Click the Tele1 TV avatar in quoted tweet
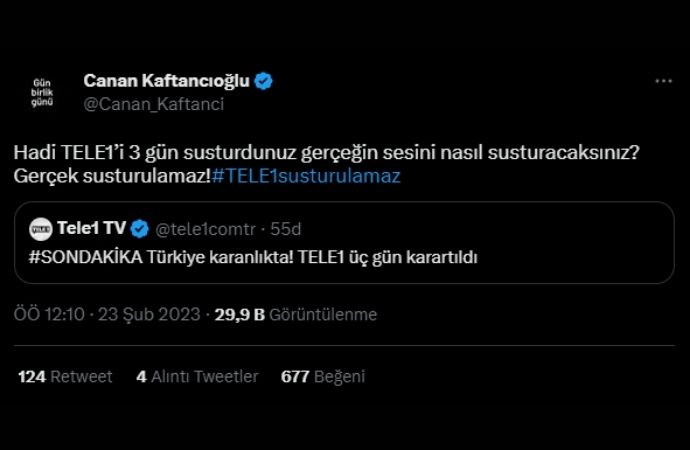This screenshot has width=690, height=450. [41, 229]
